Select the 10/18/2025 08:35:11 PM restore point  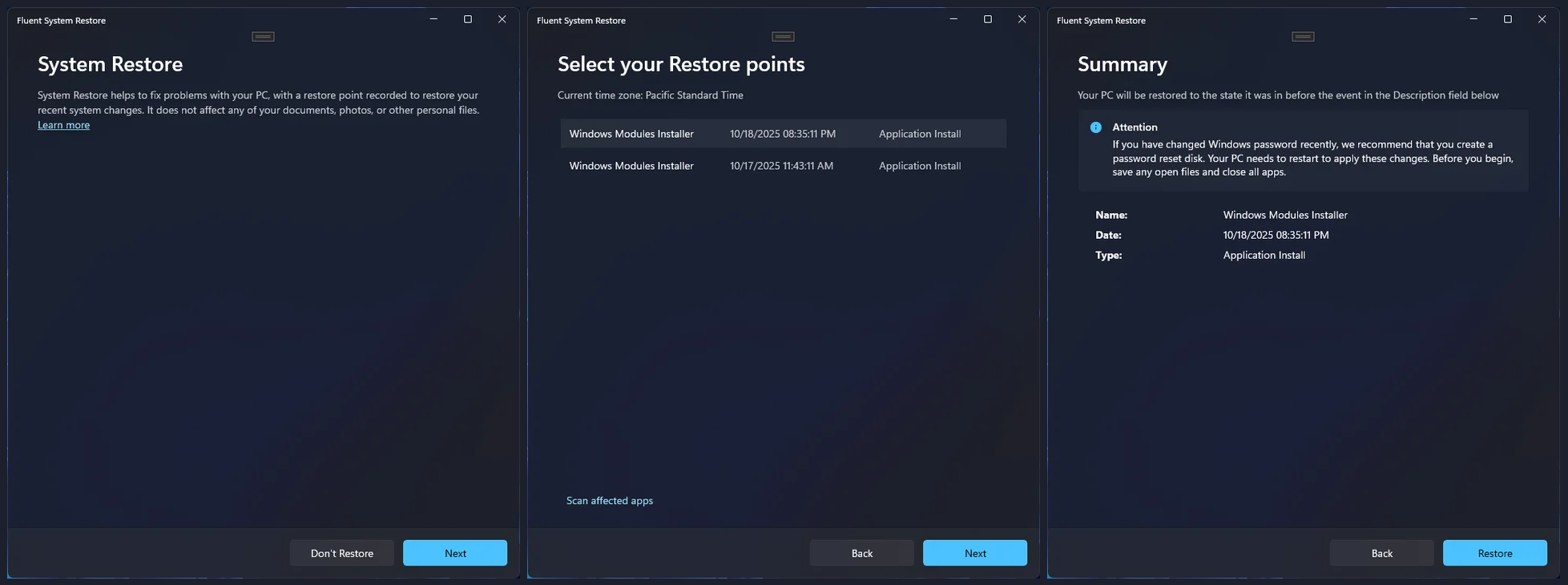click(782, 134)
